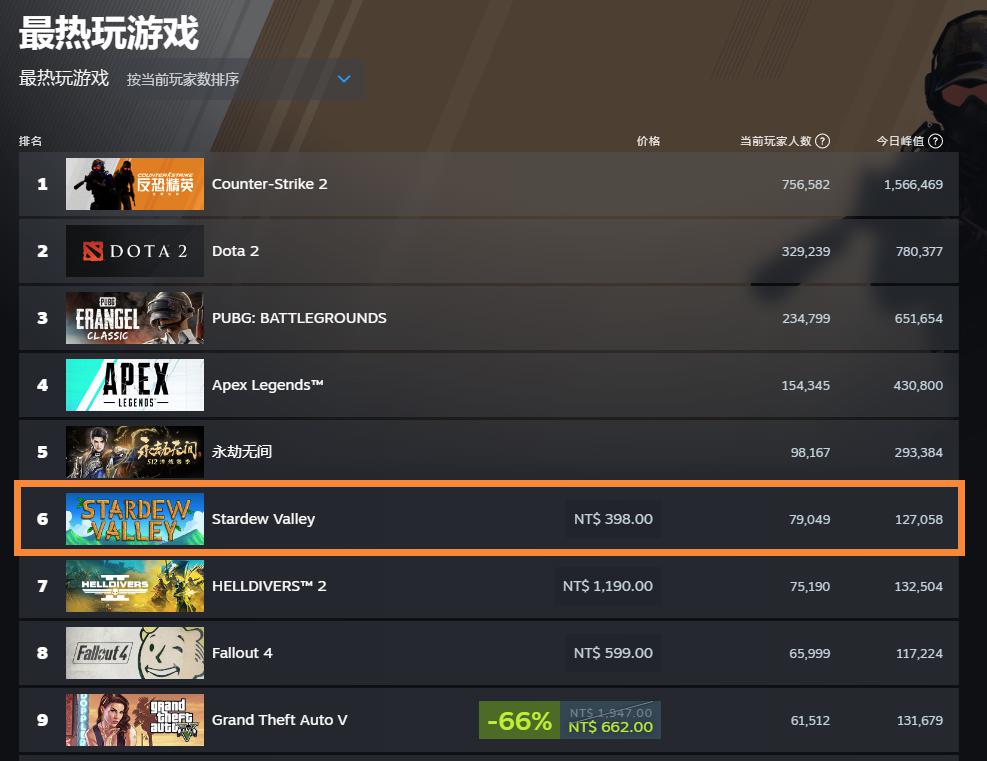Open Grand Theft Auto V thumbnail

(x=135, y=720)
